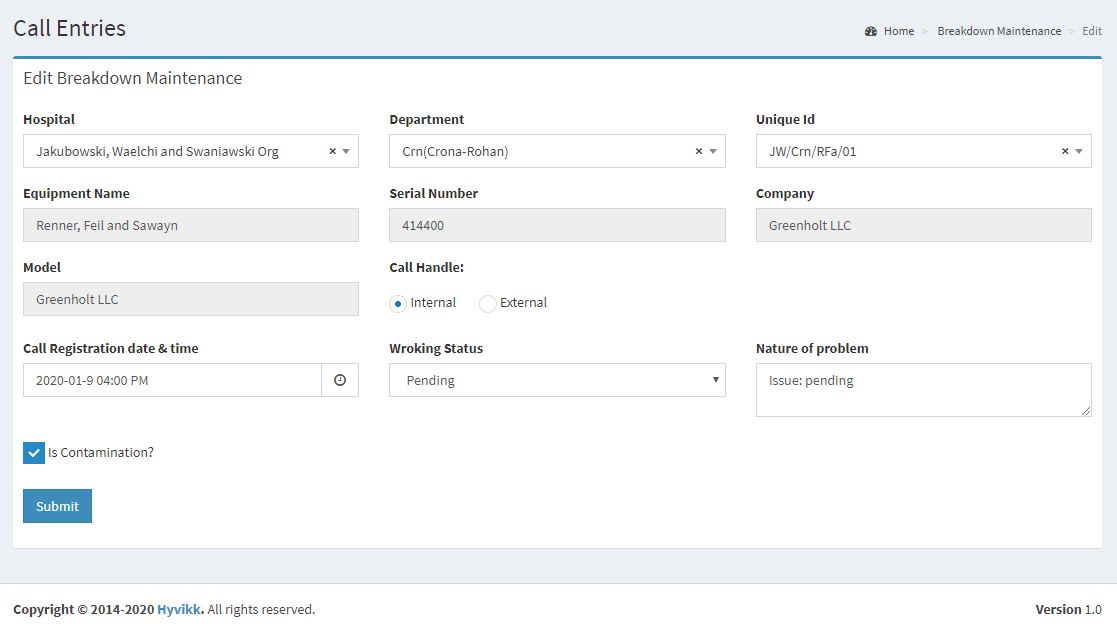Select the External call handle option
This screenshot has height=631, width=1117.
[x=487, y=302]
